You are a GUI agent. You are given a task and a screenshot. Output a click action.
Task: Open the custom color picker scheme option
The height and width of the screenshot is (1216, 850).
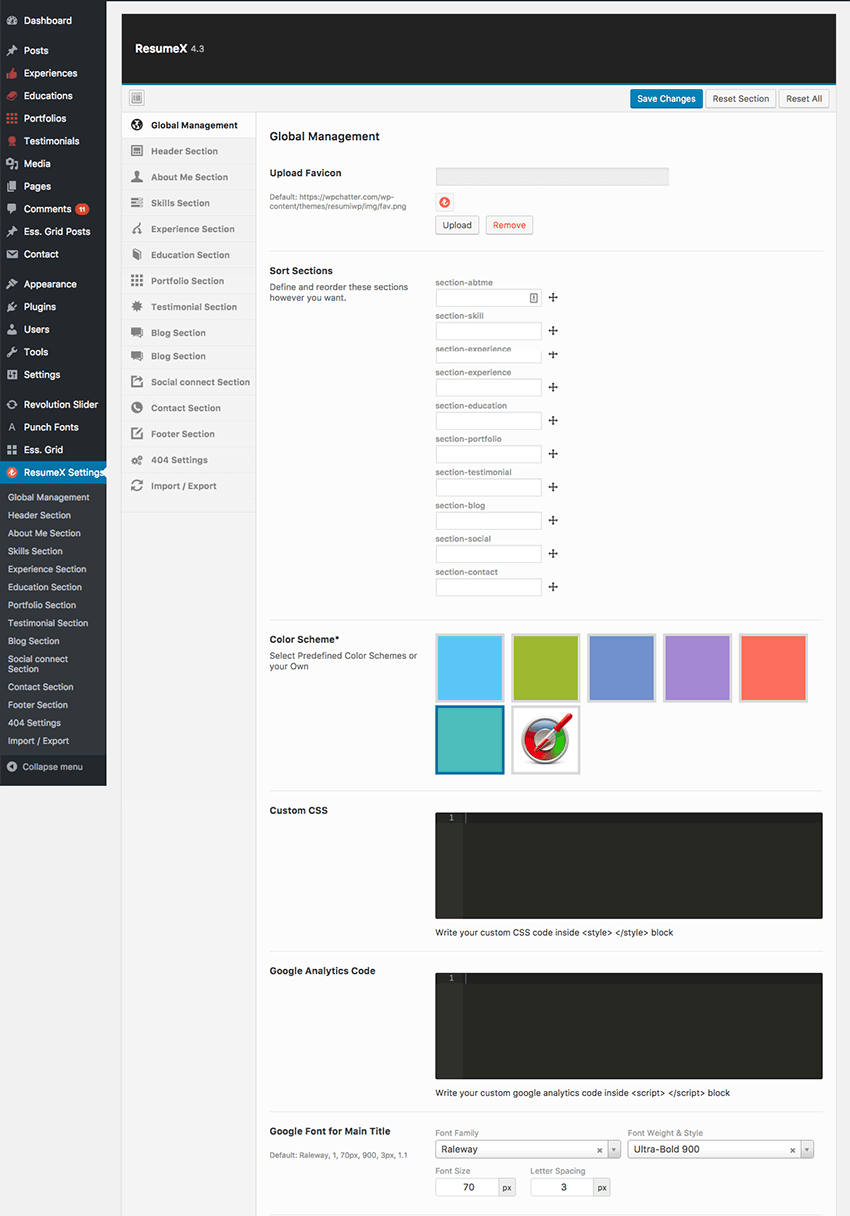click(x=546, y=740)
